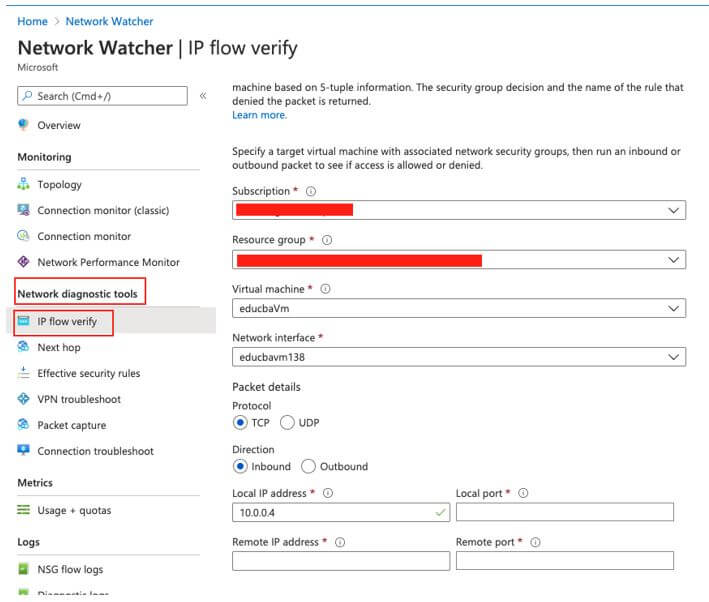Image resolution: width=709 pixels, height=602 pixels.
Task: Click the Network Performance Monitor icon
Action: (24, 262)
